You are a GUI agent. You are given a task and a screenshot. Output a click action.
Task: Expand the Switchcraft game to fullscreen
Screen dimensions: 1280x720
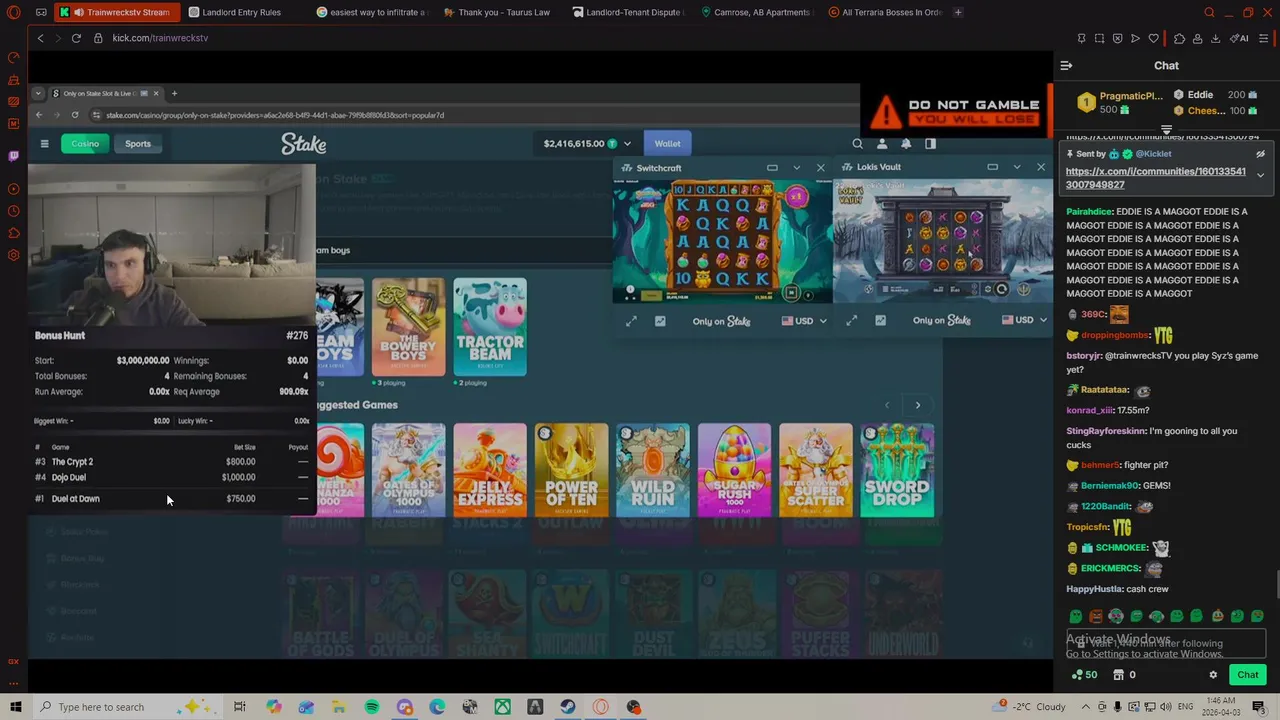[631, 321]
